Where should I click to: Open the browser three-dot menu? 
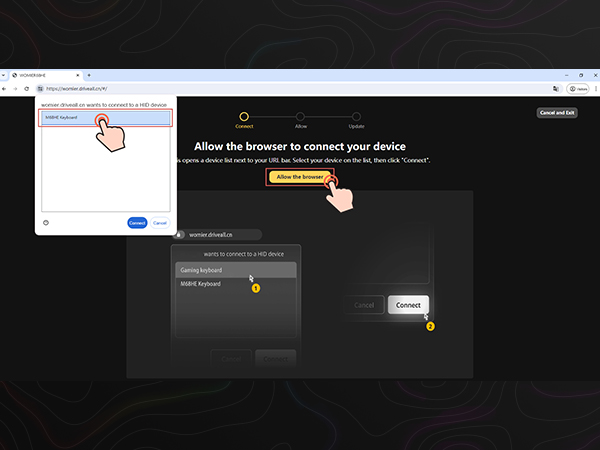pyautogui.click(x=594, y=88)
